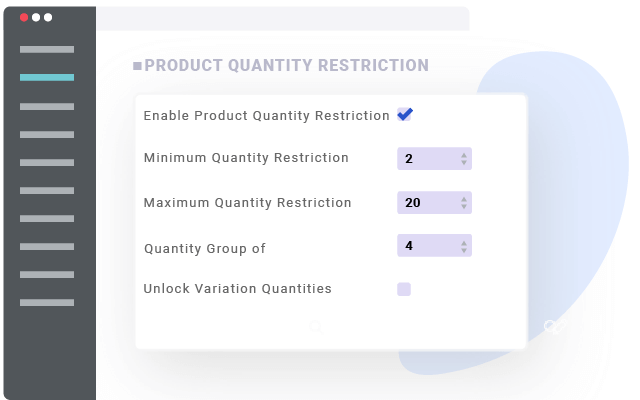Open the third sidebar menu item
Screen dimensions: 640x400
tap(47, 106)
